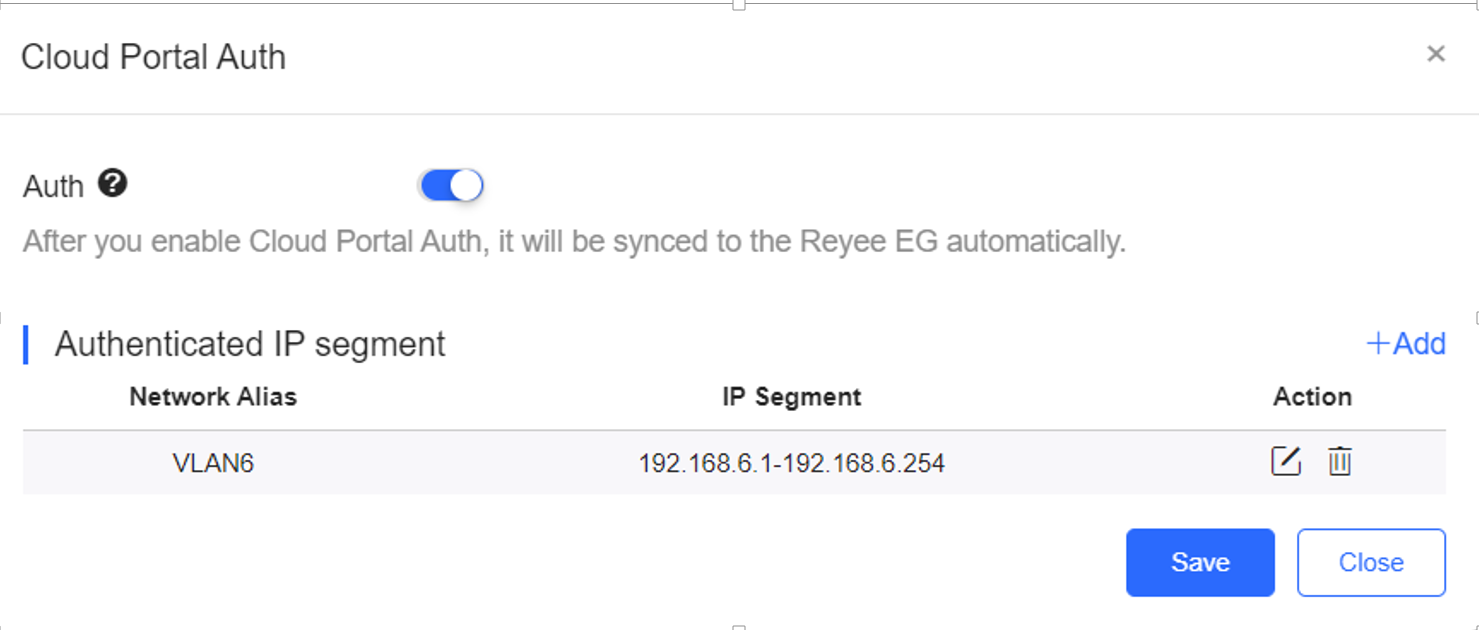Click the Authenticated IP segment heading
Image resolution: width=1479 pixels, height=630 pixels.
[250, 344]
